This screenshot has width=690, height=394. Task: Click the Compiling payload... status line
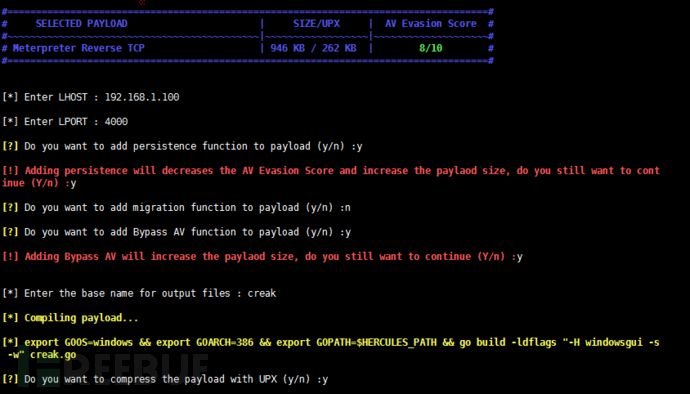coord(70,318)
